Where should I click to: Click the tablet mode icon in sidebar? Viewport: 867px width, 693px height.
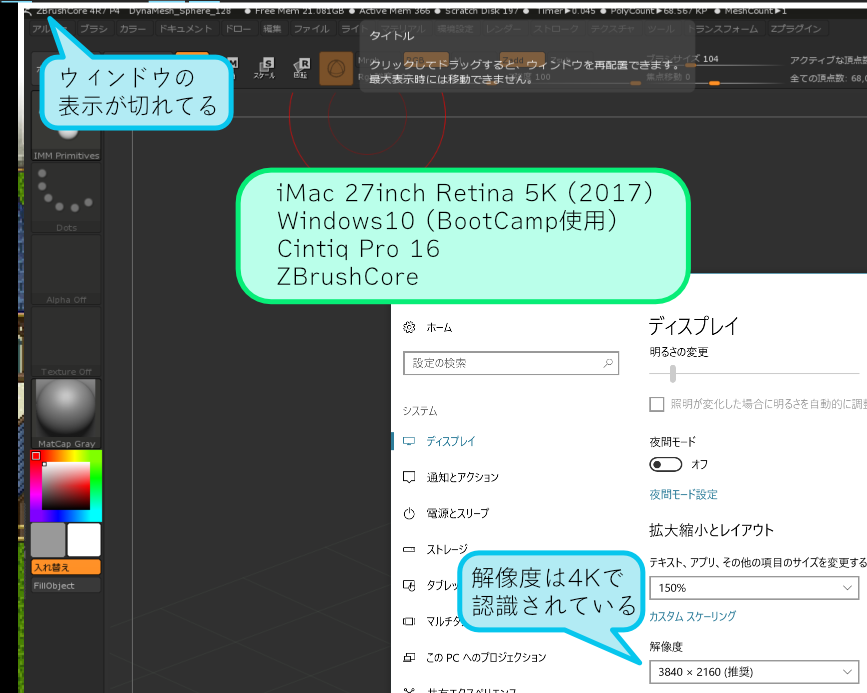tap(409, 586)
